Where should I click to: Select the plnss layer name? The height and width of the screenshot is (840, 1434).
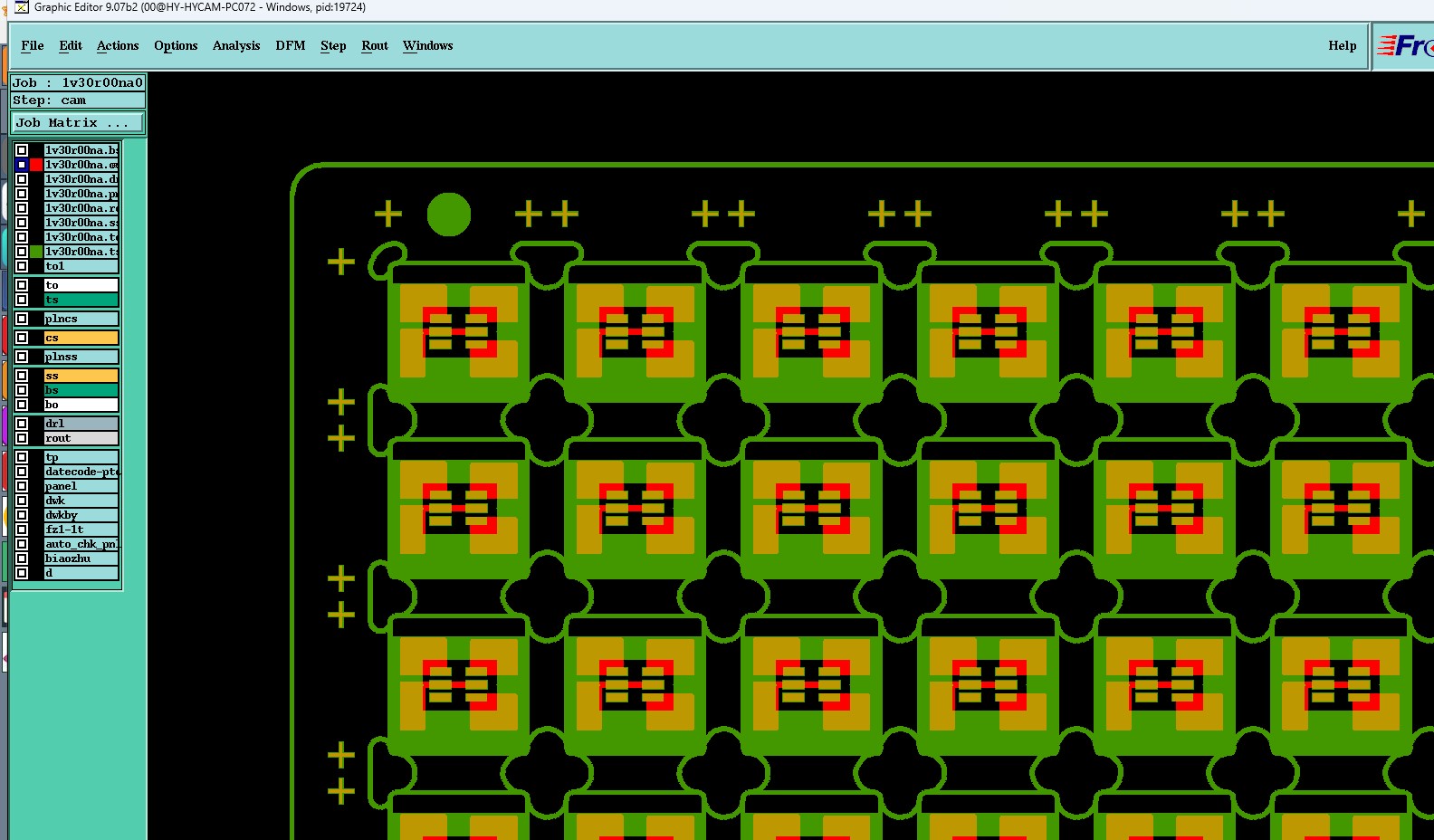click(81, 357)
